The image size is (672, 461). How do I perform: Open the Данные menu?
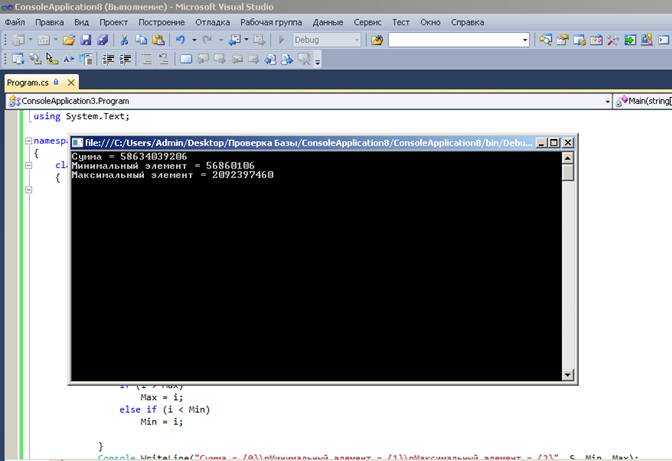(x=328, y=22)
